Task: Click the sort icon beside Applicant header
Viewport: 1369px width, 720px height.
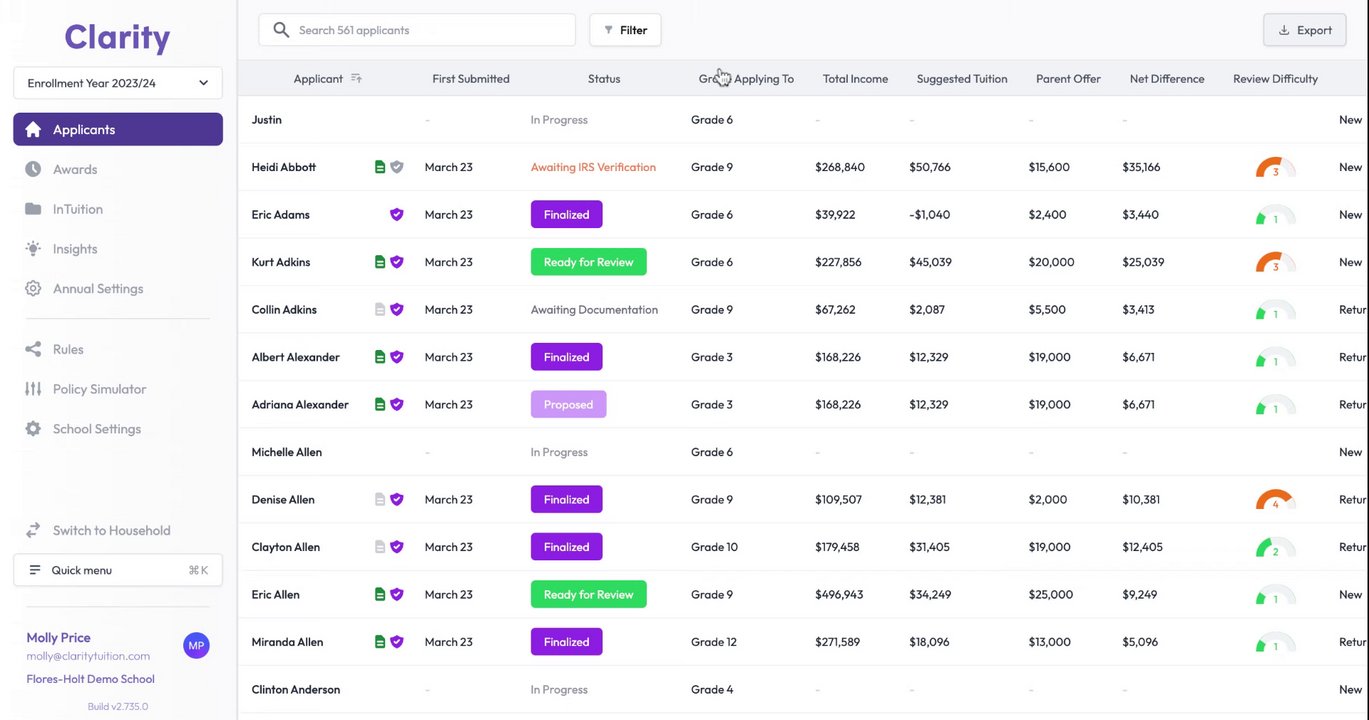Action: pyautogui.click(x=356, y=79)
